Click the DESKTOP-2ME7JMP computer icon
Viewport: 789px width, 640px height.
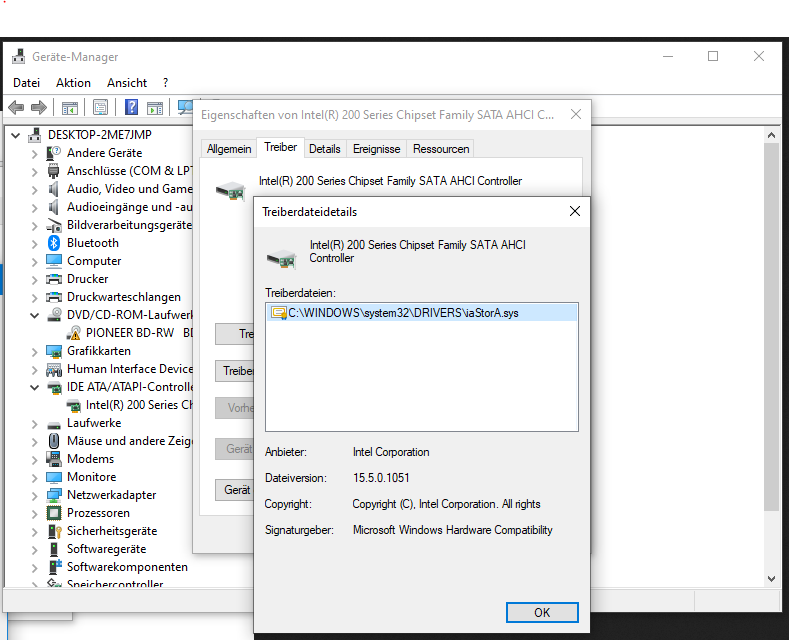click(35, 134)
